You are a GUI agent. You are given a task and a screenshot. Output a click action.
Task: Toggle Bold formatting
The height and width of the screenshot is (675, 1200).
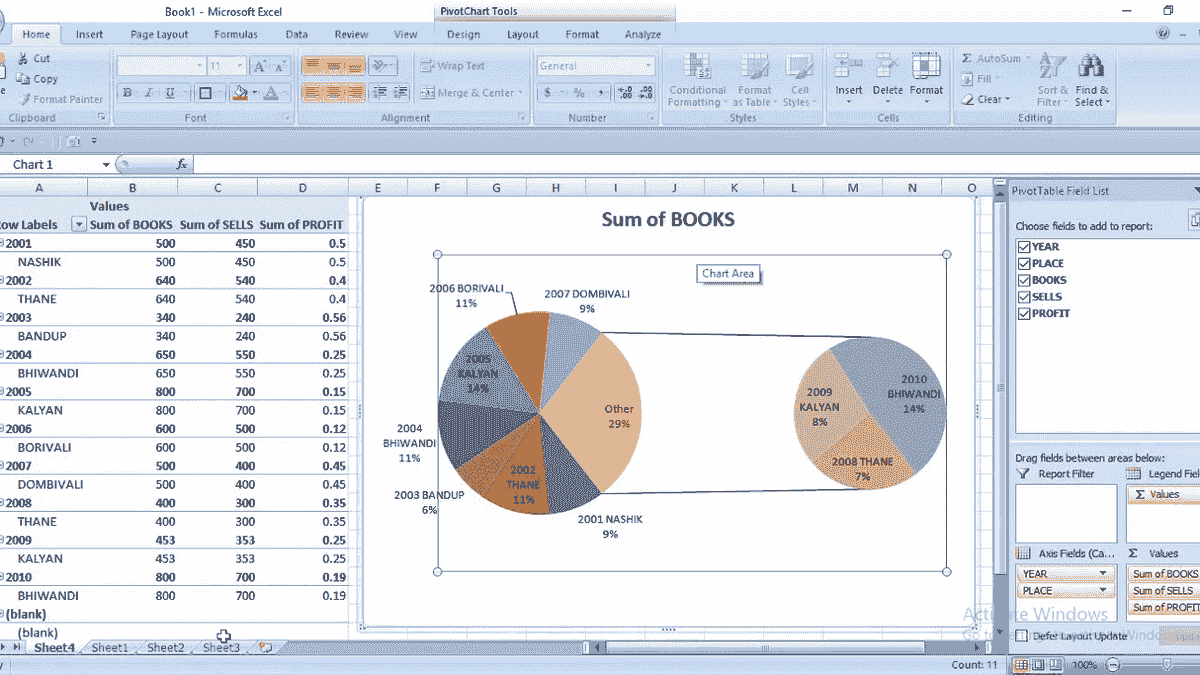tap(128, 93)
